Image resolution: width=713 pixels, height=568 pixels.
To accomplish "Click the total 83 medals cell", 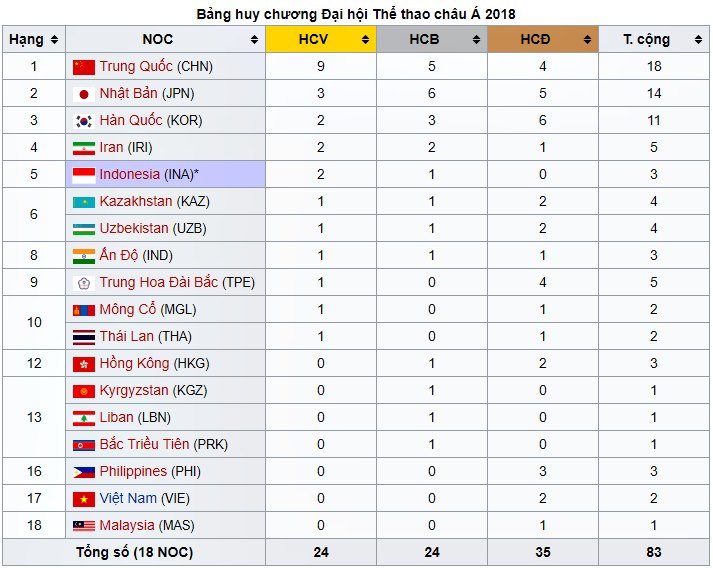I will coord(653,552).
